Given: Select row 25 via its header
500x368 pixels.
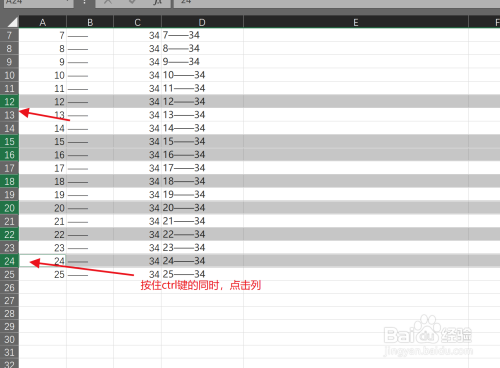Looking at the screenshot, I should (x=9, y=274).
